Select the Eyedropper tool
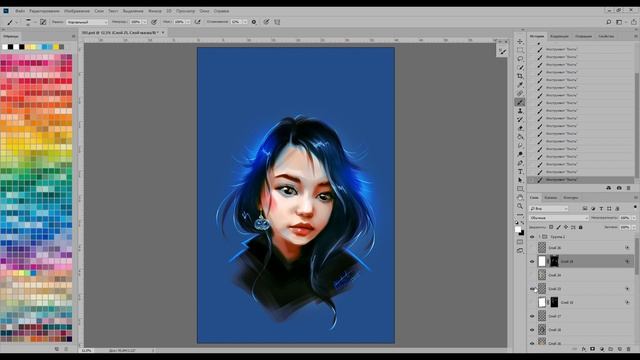 [x=520, y=84]
